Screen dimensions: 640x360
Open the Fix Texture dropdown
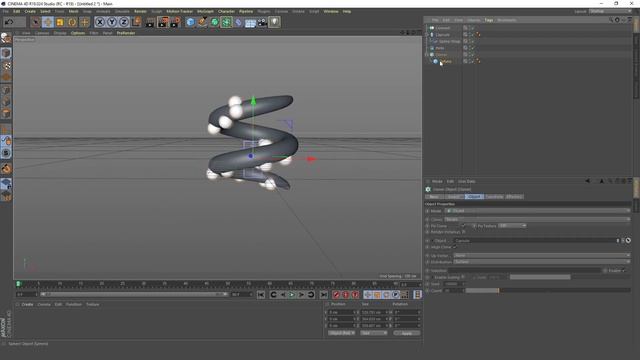click(512, 226)
